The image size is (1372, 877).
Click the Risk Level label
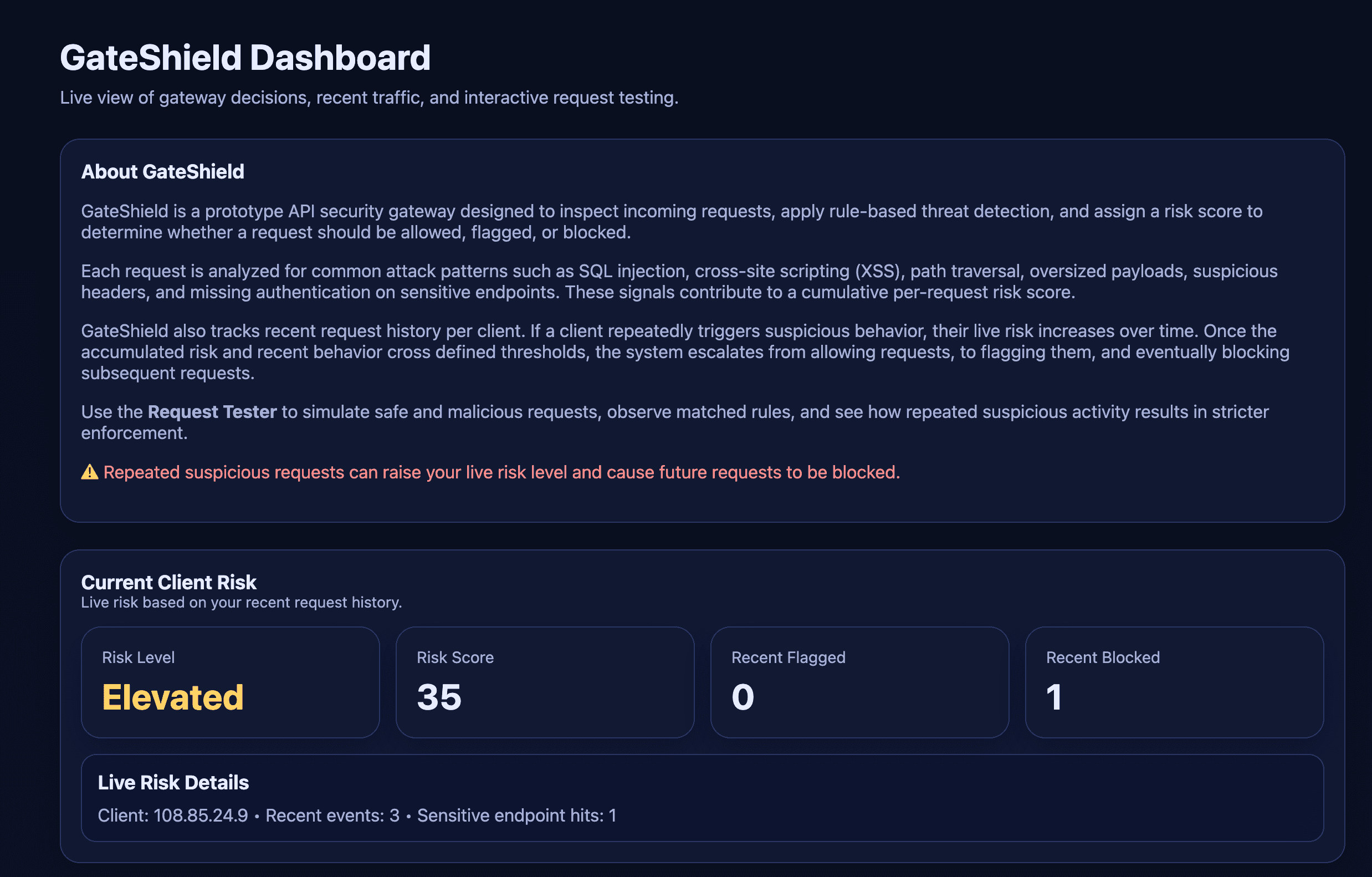[139, 657]
